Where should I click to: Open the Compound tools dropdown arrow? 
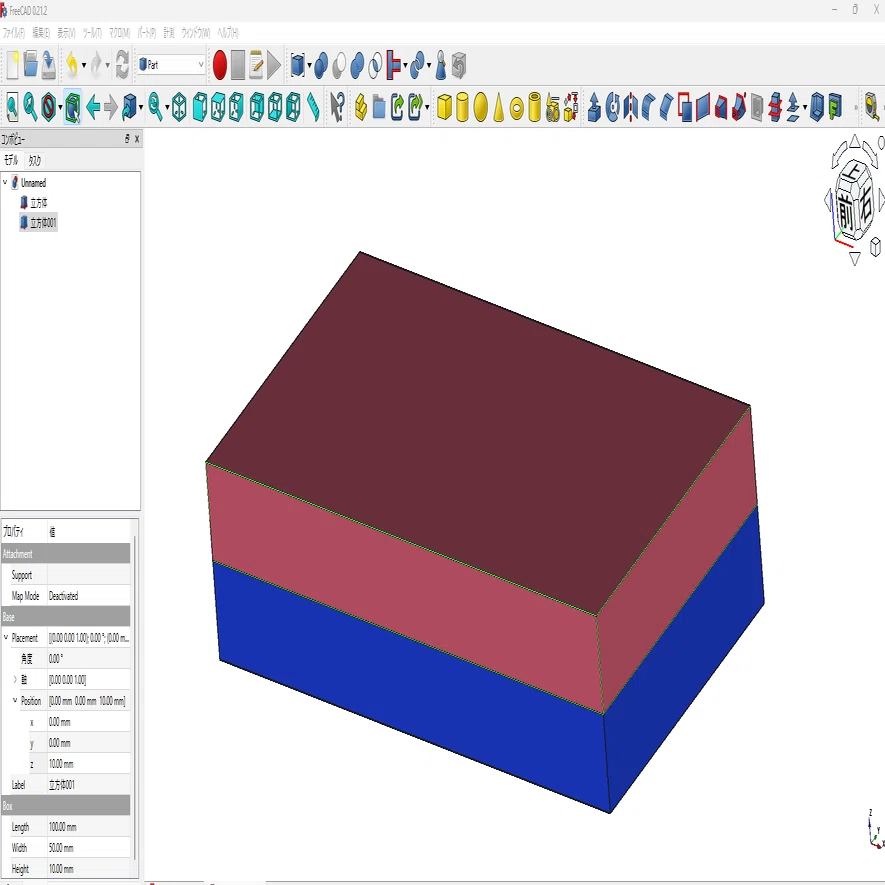309,65
